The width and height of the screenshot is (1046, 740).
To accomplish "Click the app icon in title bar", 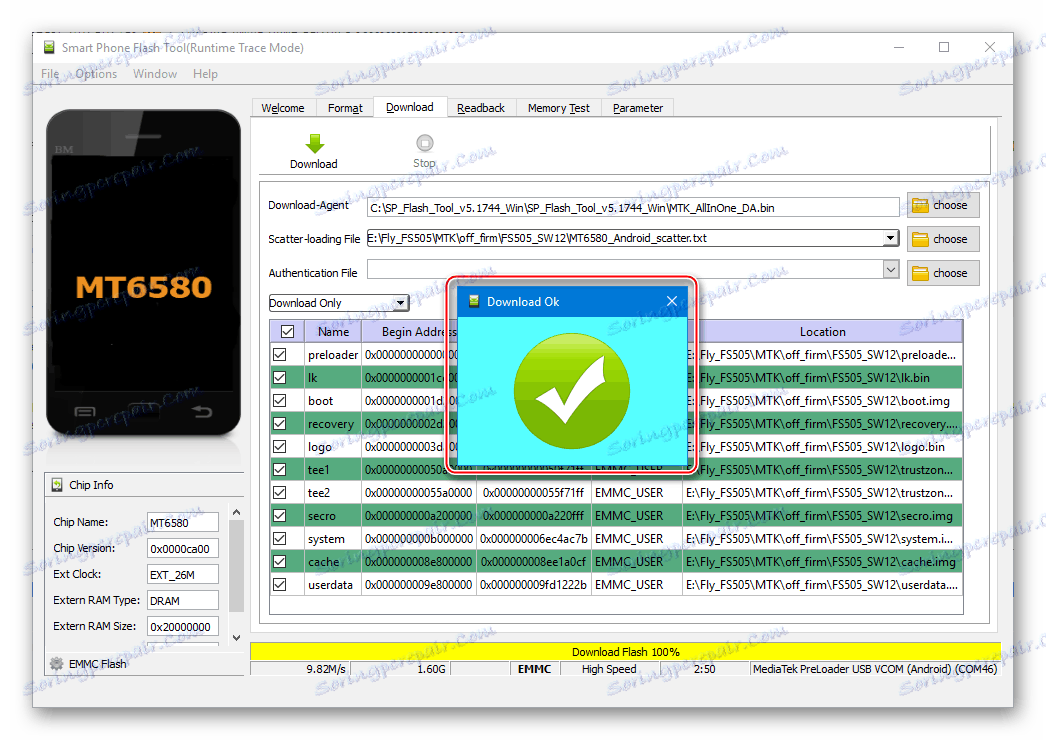I will pos(49,47).
